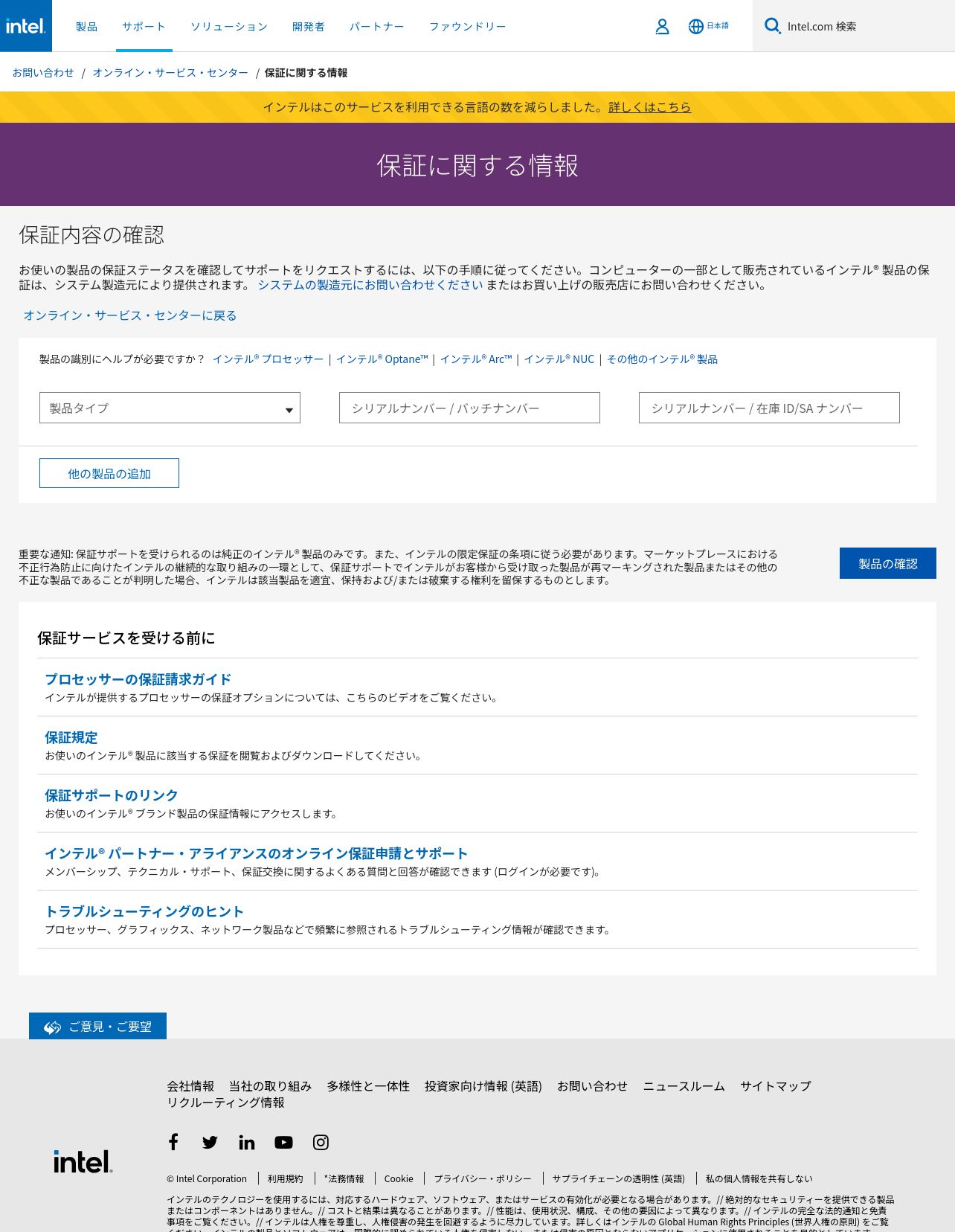Screen dimensions: 955x1232
Task: Open Intel YouTube channel icon
Action: click(283, 1142)
